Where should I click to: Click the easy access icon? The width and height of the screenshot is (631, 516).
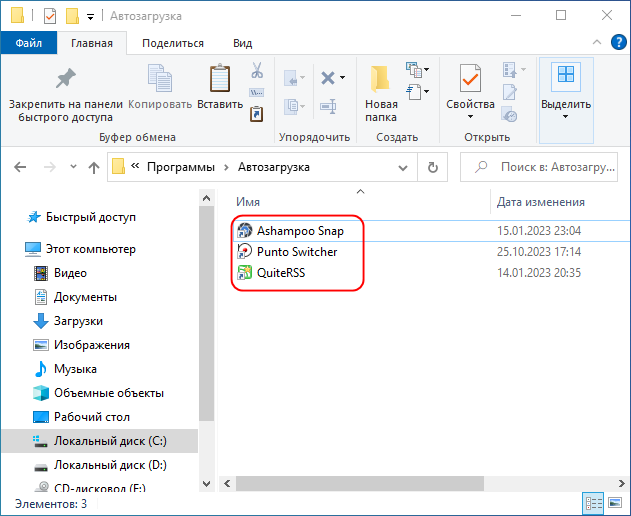[x=413, y=92]
